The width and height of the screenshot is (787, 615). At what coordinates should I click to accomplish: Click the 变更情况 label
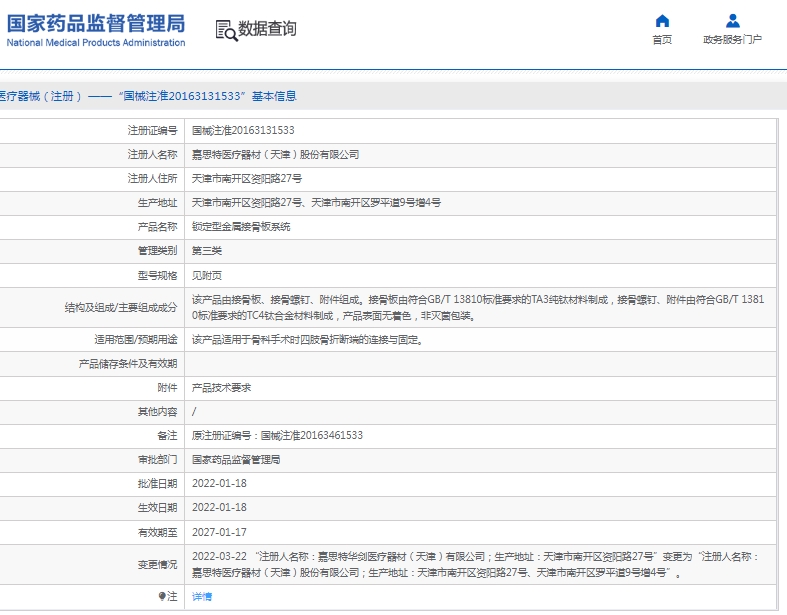click(x=157, y=565)
